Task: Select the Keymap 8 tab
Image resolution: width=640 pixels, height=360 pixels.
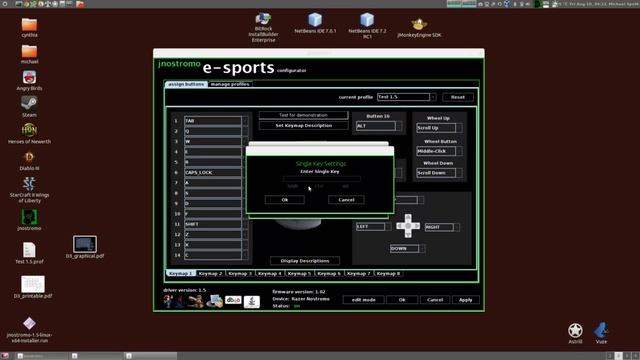Action: [388, 273]
